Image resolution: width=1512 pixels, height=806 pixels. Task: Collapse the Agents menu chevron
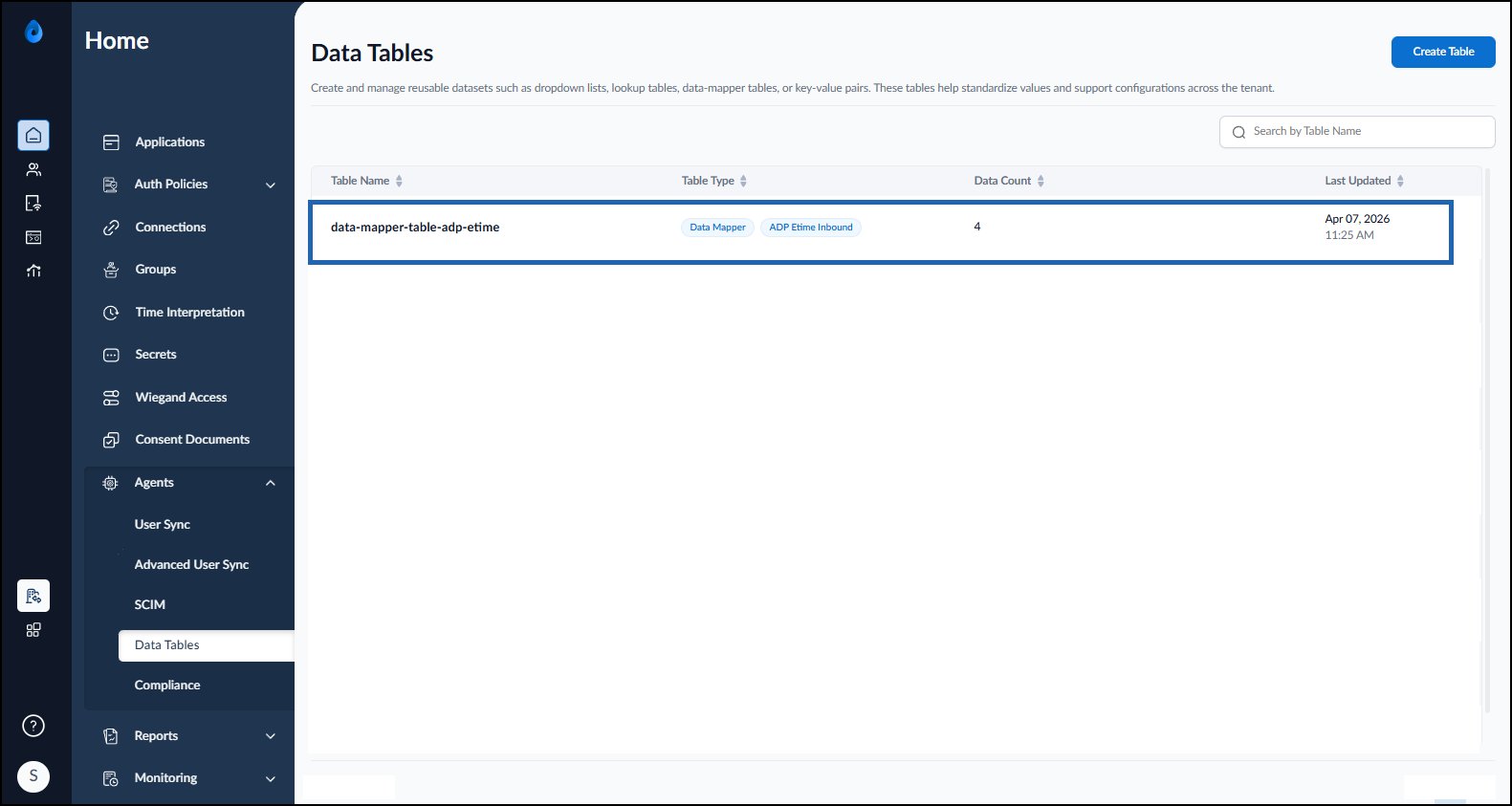[x=271, y=483]
